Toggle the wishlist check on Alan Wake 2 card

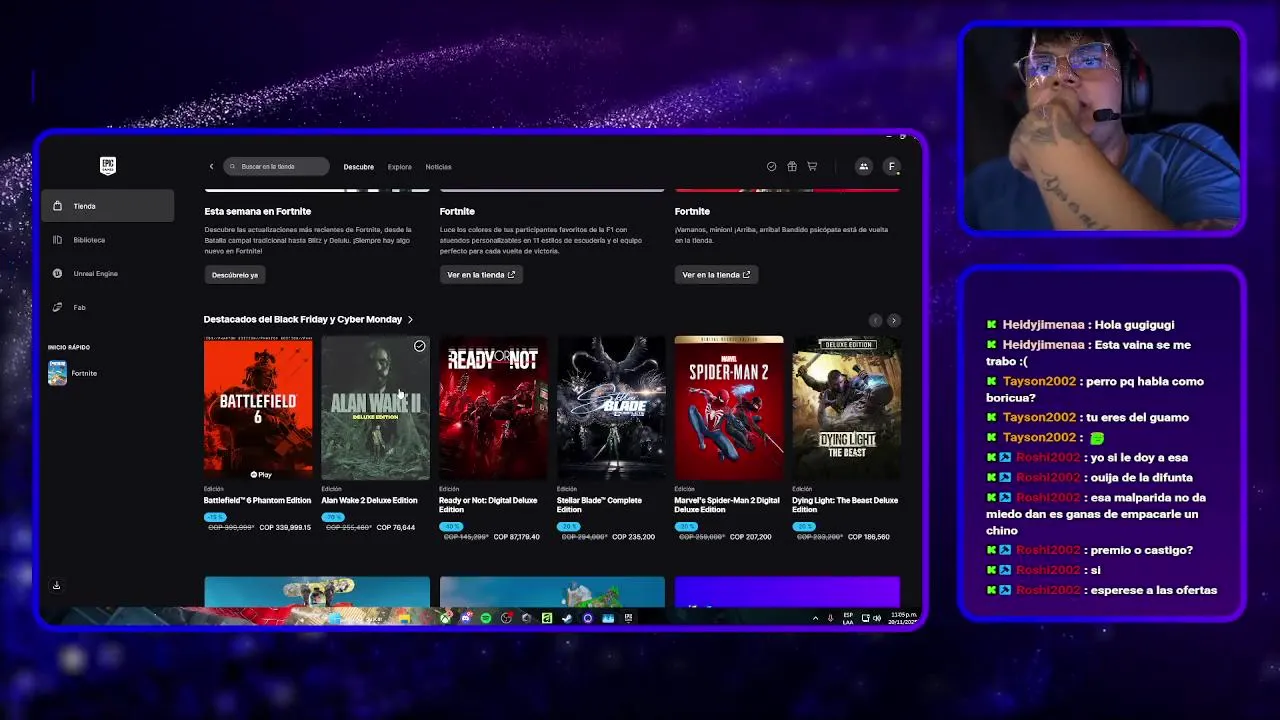420,346
